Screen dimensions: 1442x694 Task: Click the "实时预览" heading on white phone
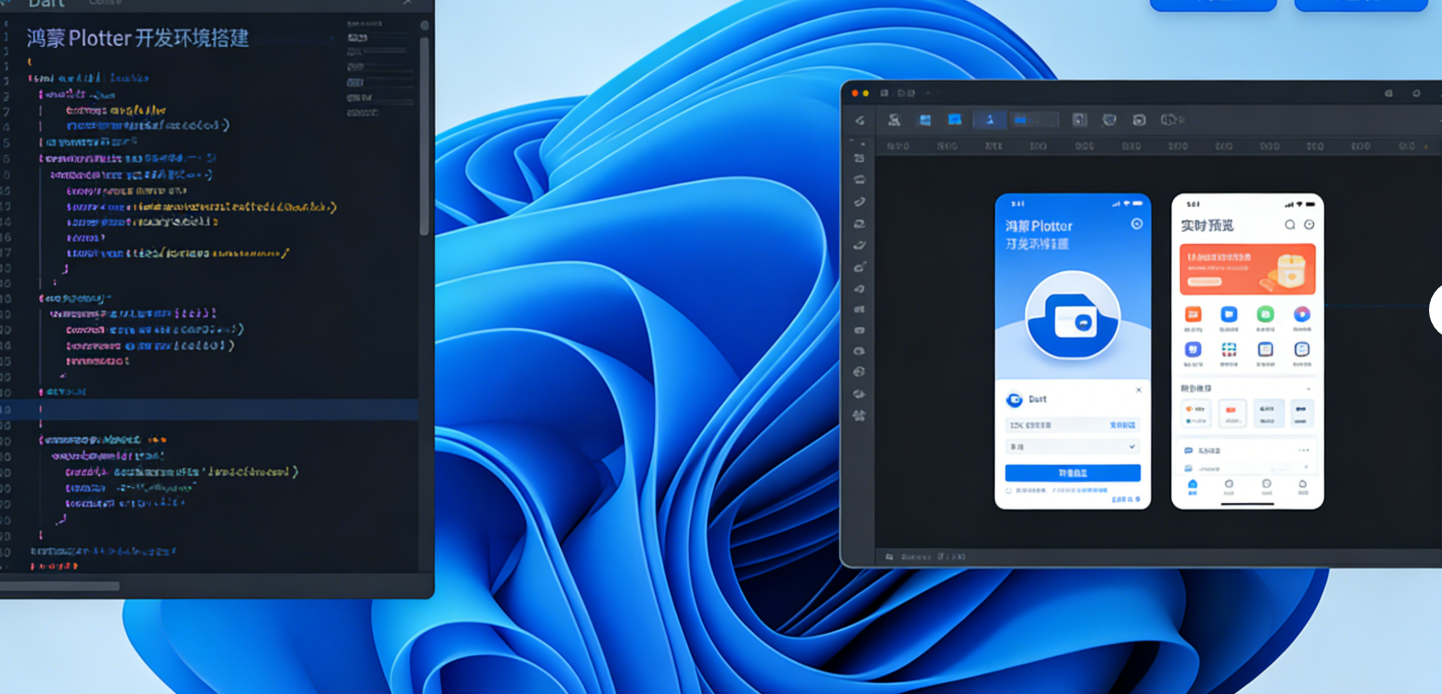click(1207, 226)
